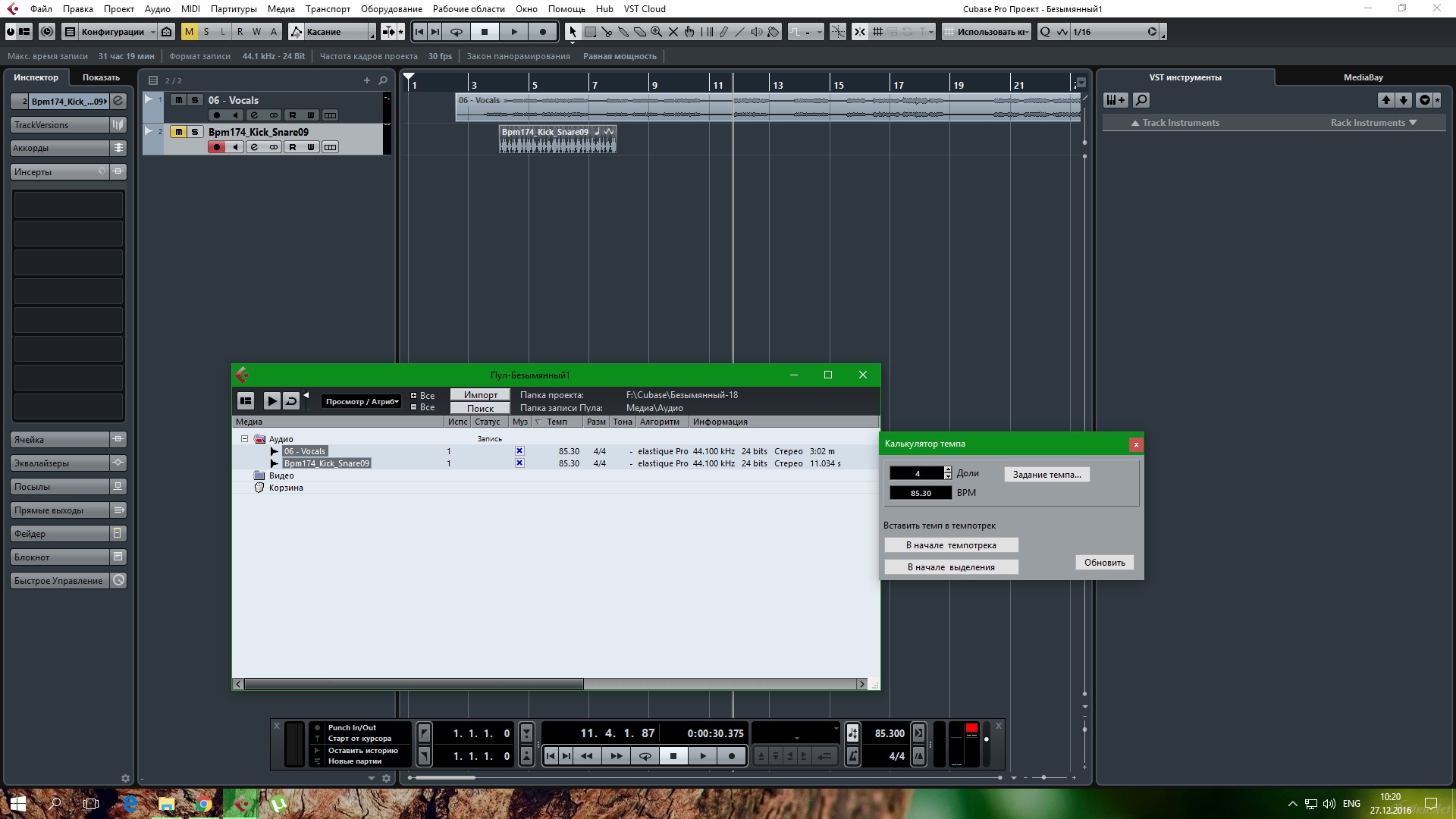Open the Транспорт menu

(328, 9)
